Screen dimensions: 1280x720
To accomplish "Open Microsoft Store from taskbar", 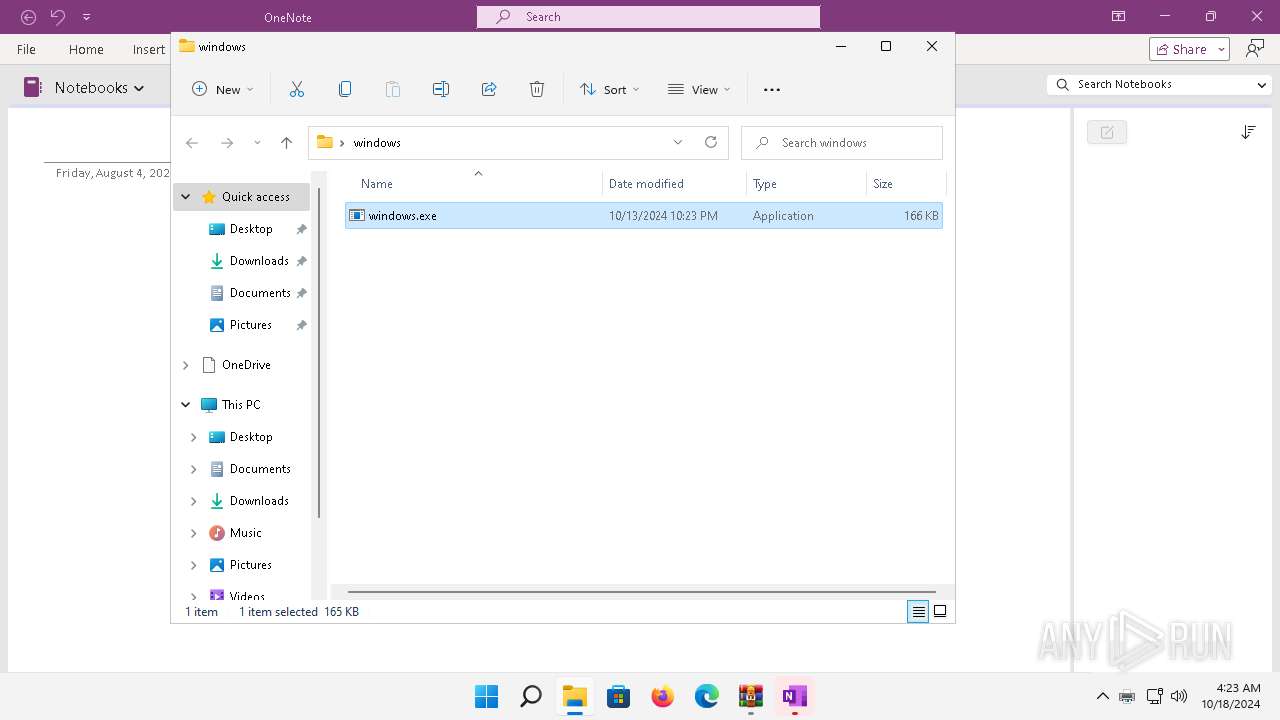I will point(619,696).
